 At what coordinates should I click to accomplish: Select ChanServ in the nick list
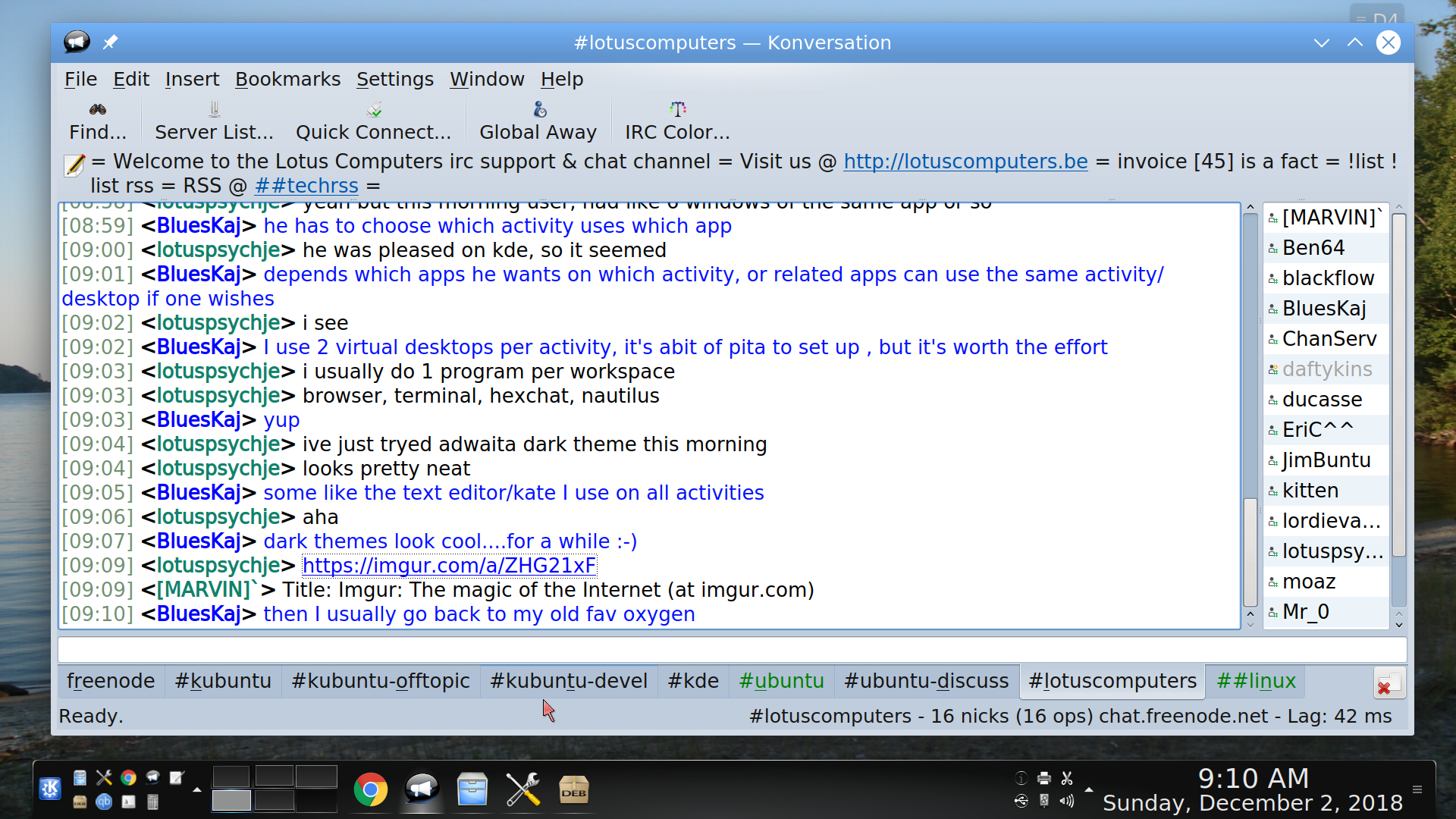click(1326, 339)
